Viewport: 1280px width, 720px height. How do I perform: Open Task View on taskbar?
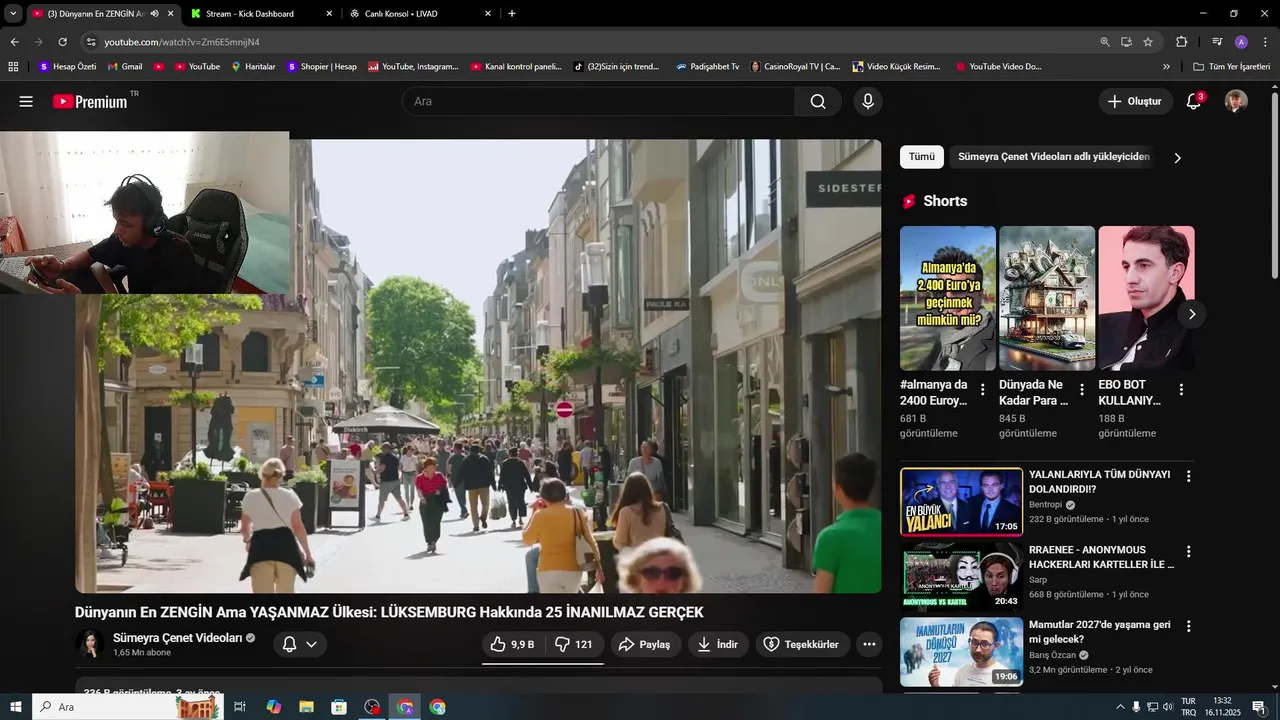pos(240,707)
